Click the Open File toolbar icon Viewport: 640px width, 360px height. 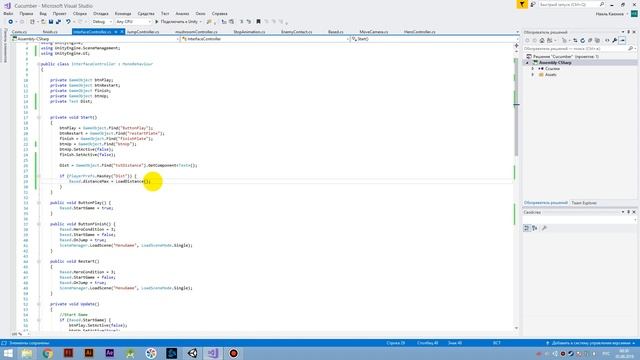(43, 22)
